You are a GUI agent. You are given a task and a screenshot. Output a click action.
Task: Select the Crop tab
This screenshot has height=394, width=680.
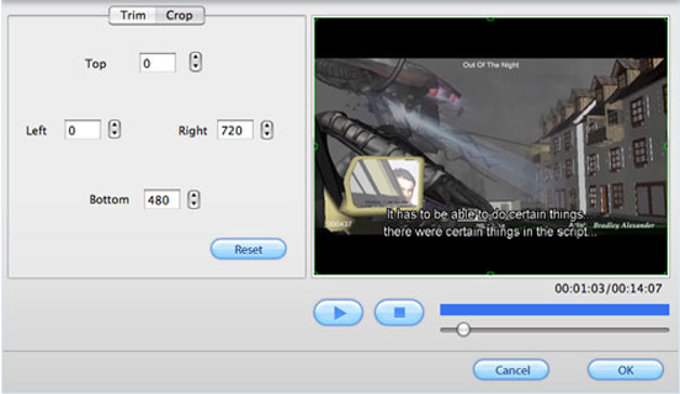coord(179,15)
